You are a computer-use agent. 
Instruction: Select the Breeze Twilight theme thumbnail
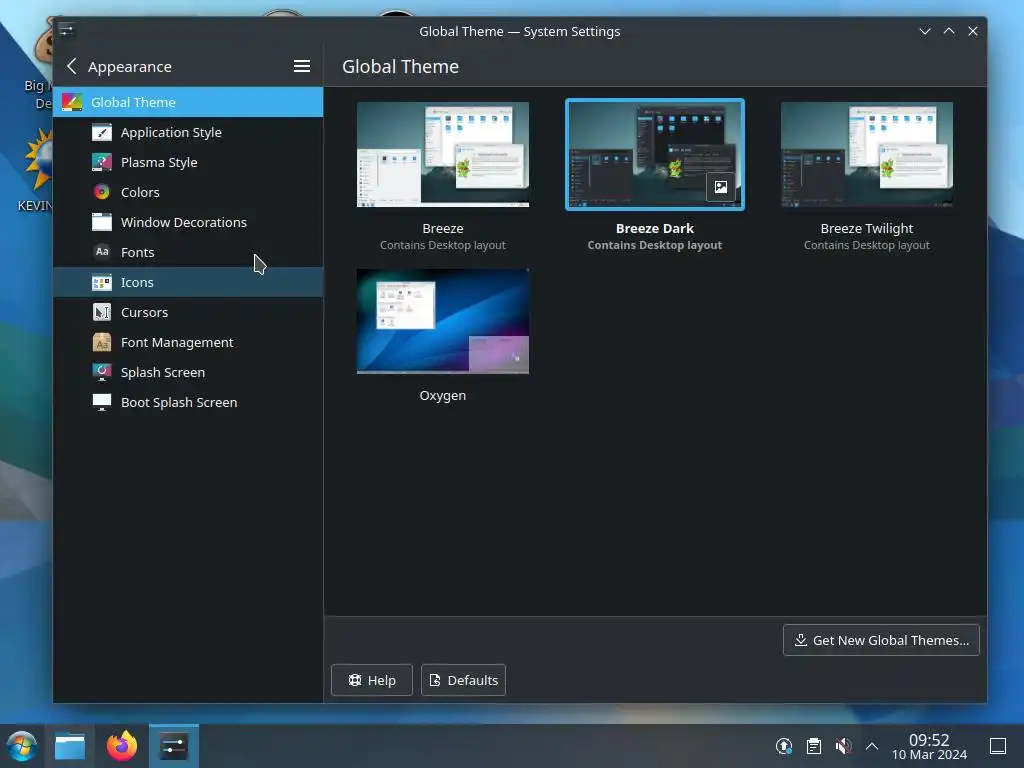click(x=867, y=155)
